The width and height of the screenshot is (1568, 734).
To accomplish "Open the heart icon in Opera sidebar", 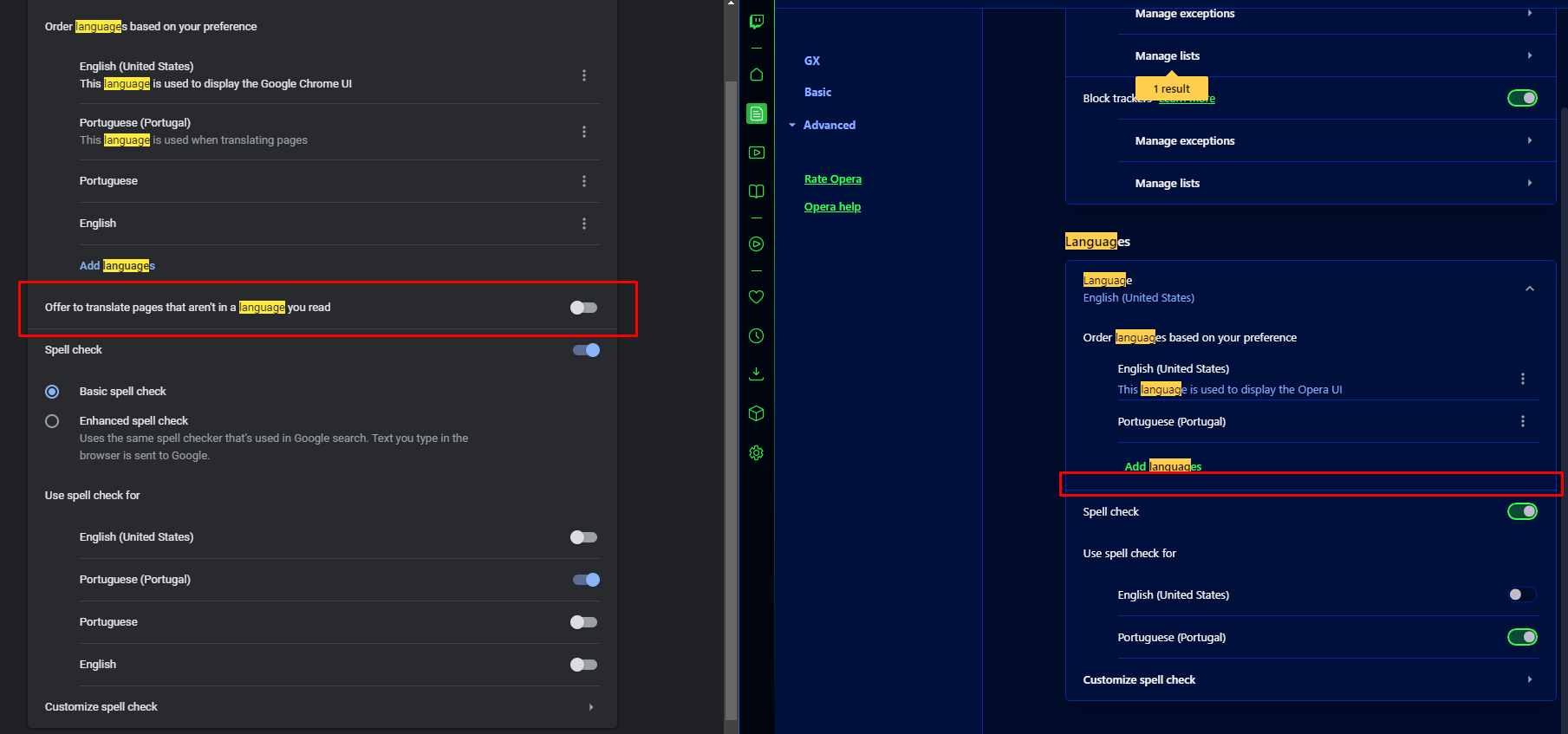I will pos(757,296).
